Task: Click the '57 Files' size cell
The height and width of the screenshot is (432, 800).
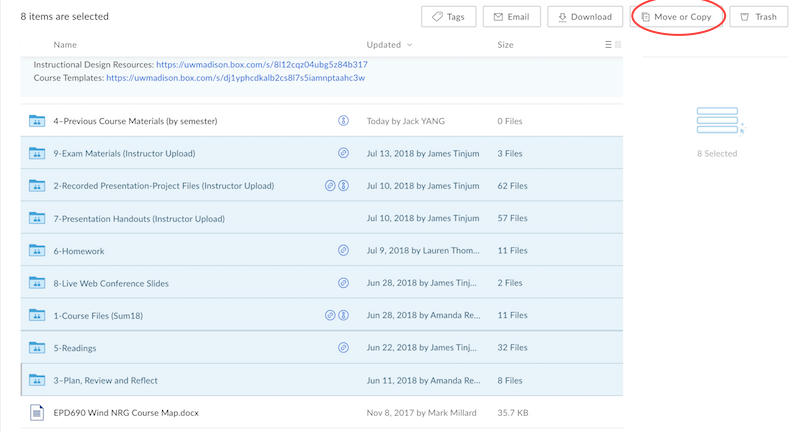Action: [512, 218]
